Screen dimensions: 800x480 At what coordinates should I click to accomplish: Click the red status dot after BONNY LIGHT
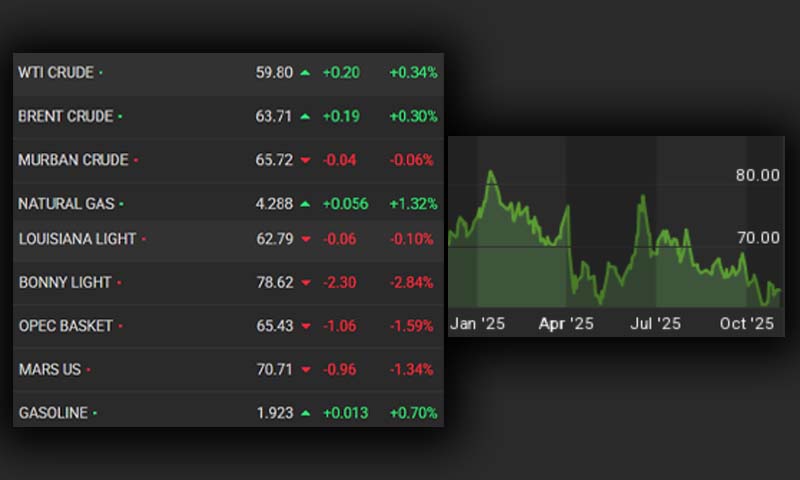coord(119,283)
